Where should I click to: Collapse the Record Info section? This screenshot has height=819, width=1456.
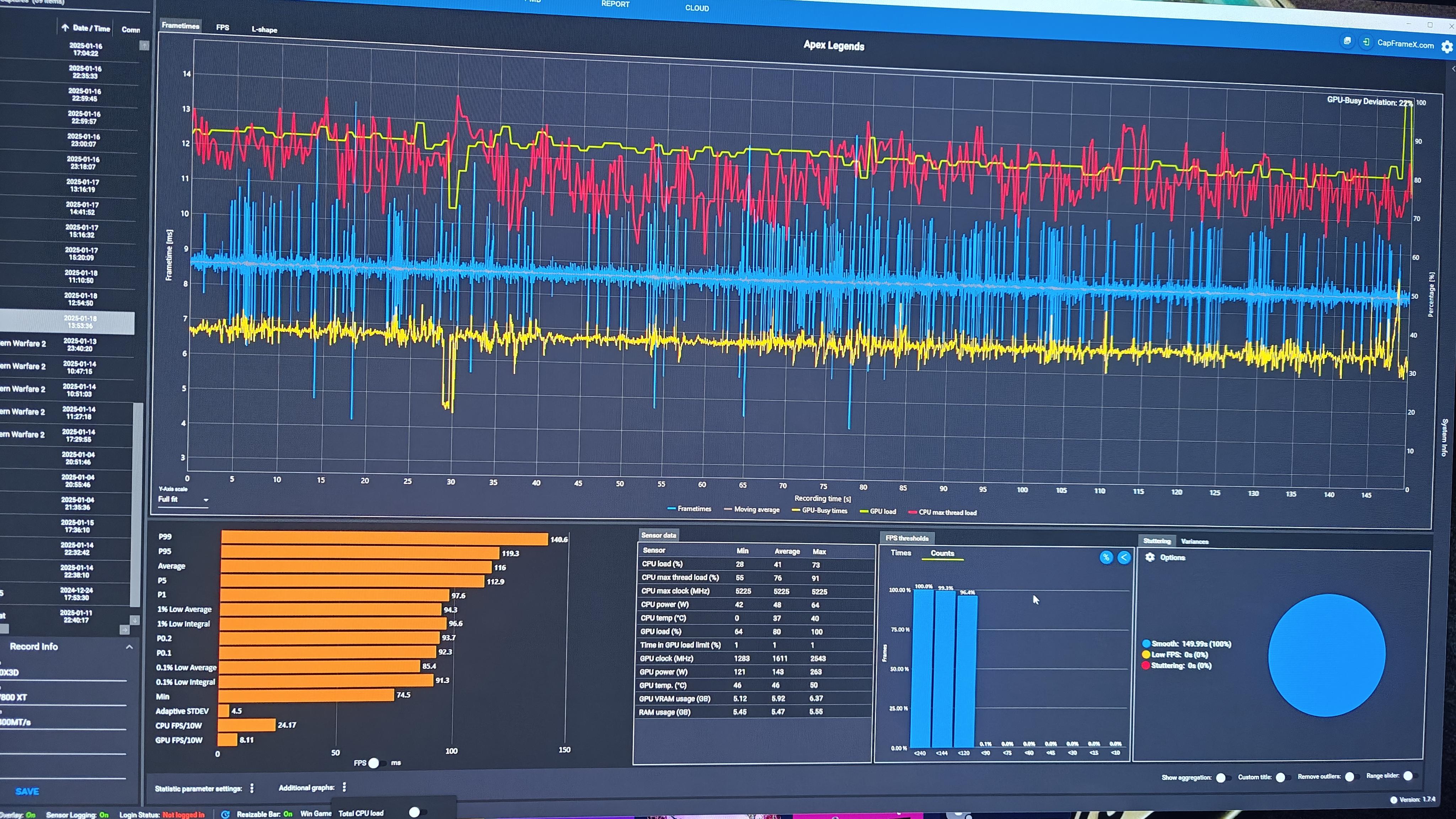129,647
